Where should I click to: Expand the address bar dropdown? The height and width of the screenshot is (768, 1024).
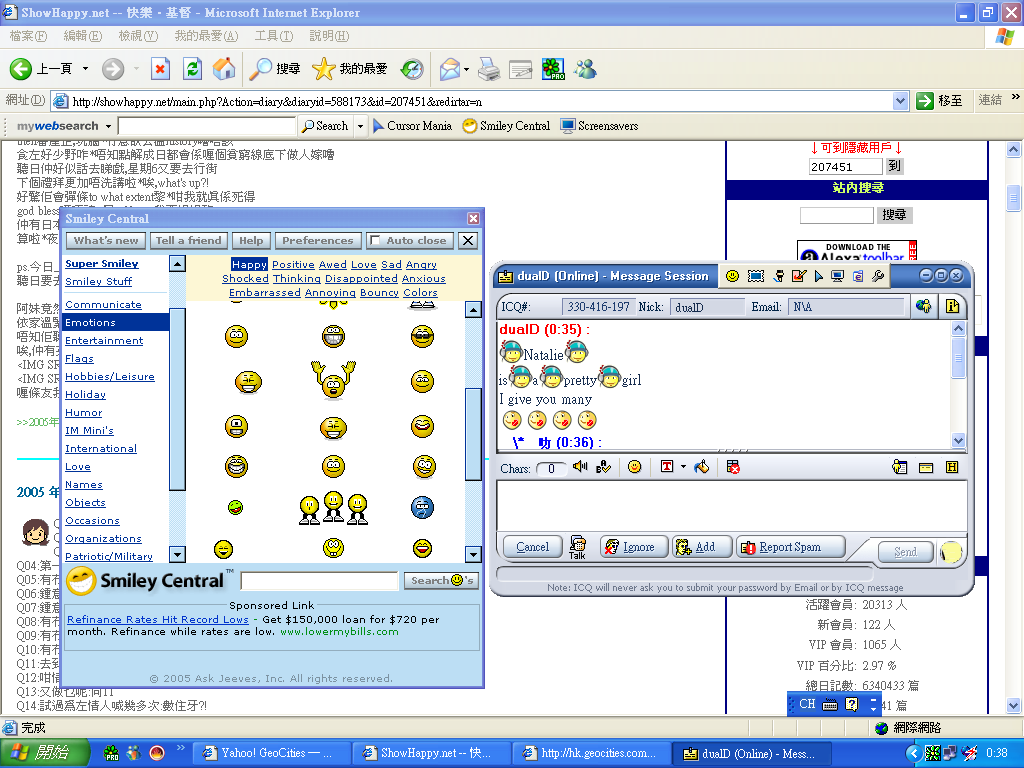901,101
